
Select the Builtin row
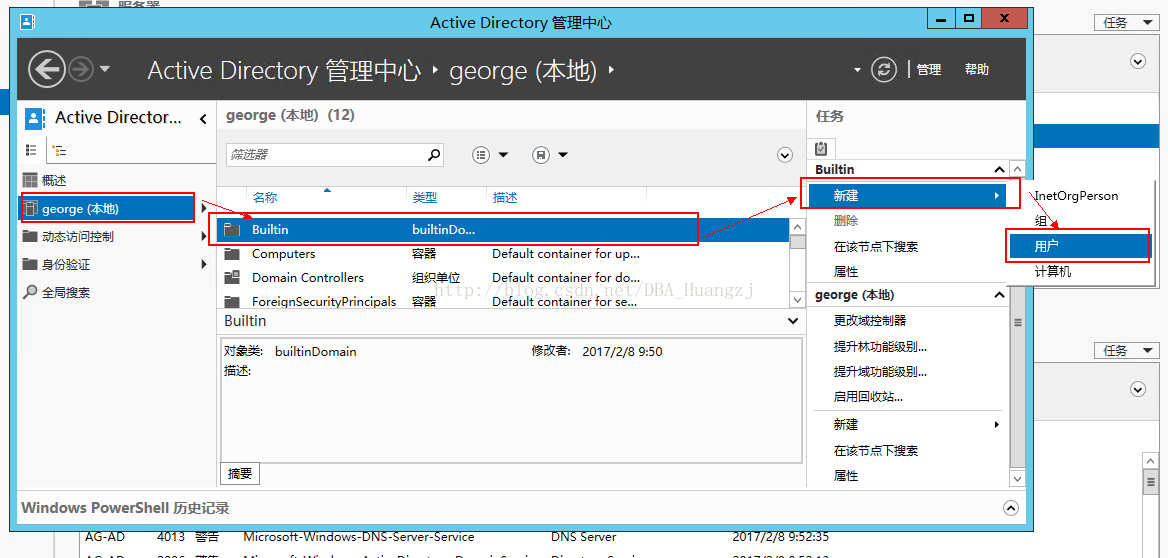(x=503, y=230)
